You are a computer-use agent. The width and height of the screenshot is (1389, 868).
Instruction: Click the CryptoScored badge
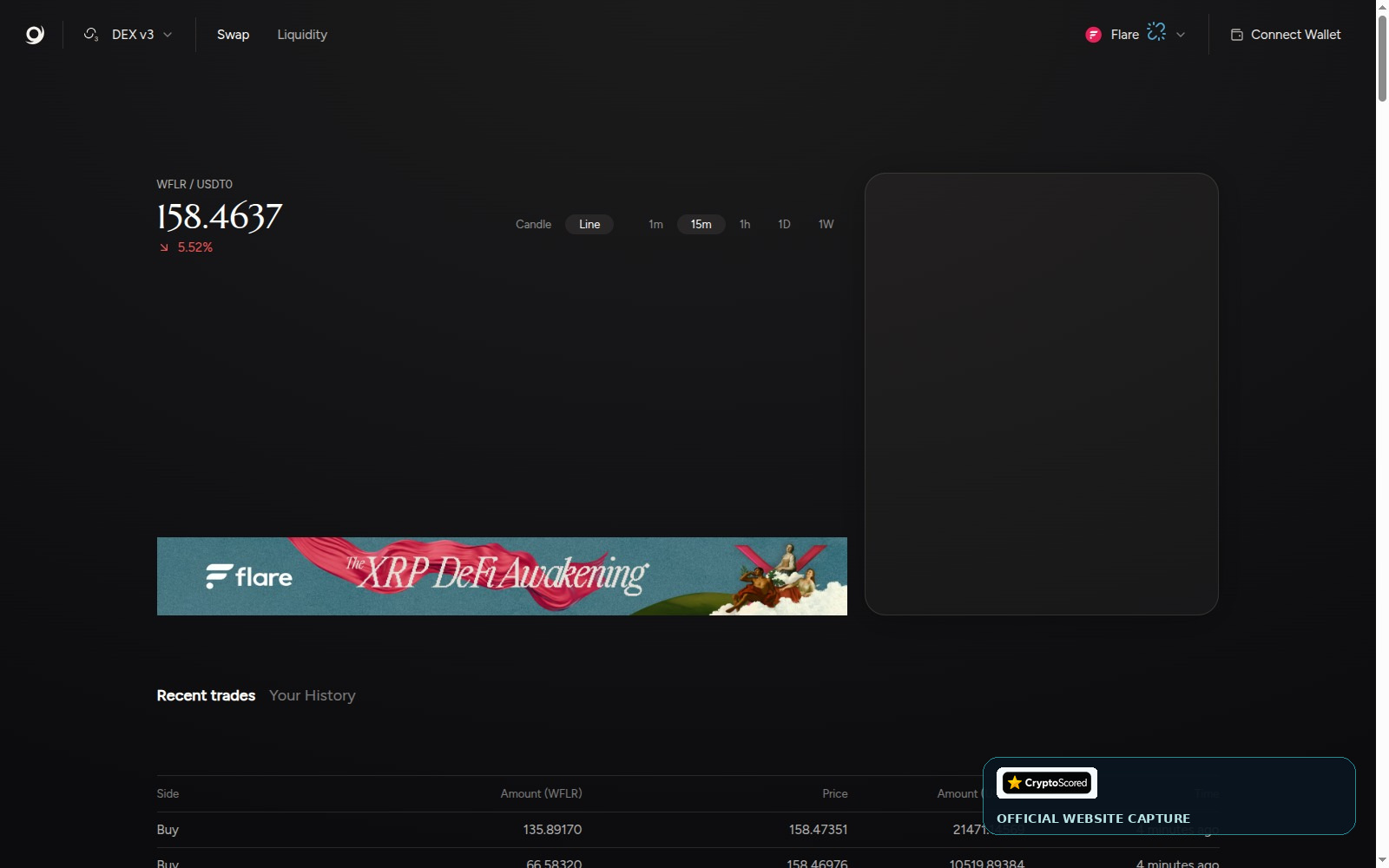click(1047, 783)
